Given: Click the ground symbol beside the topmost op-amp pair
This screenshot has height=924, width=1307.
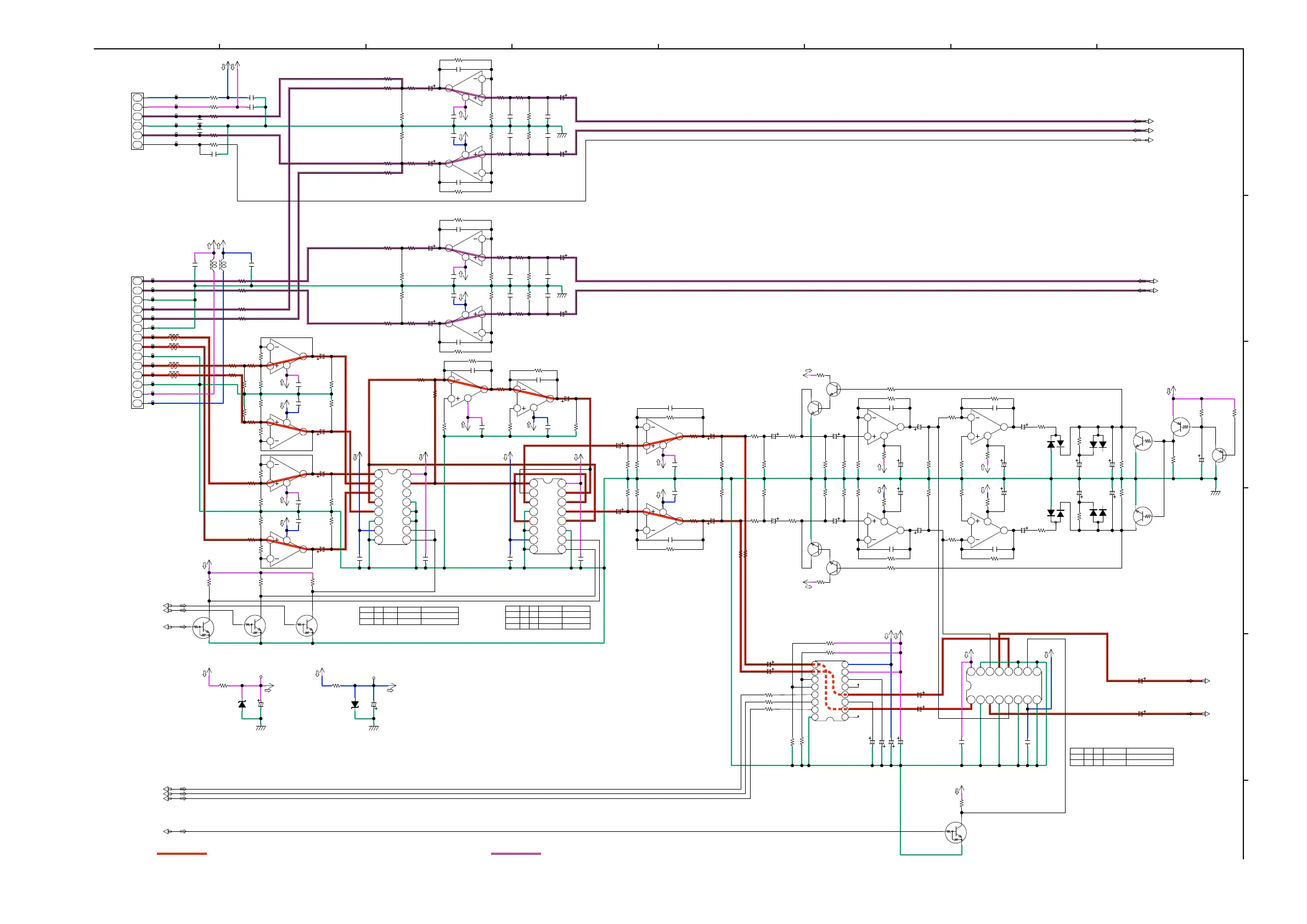Looking at the screenshot, I should [x=562, y=135].
